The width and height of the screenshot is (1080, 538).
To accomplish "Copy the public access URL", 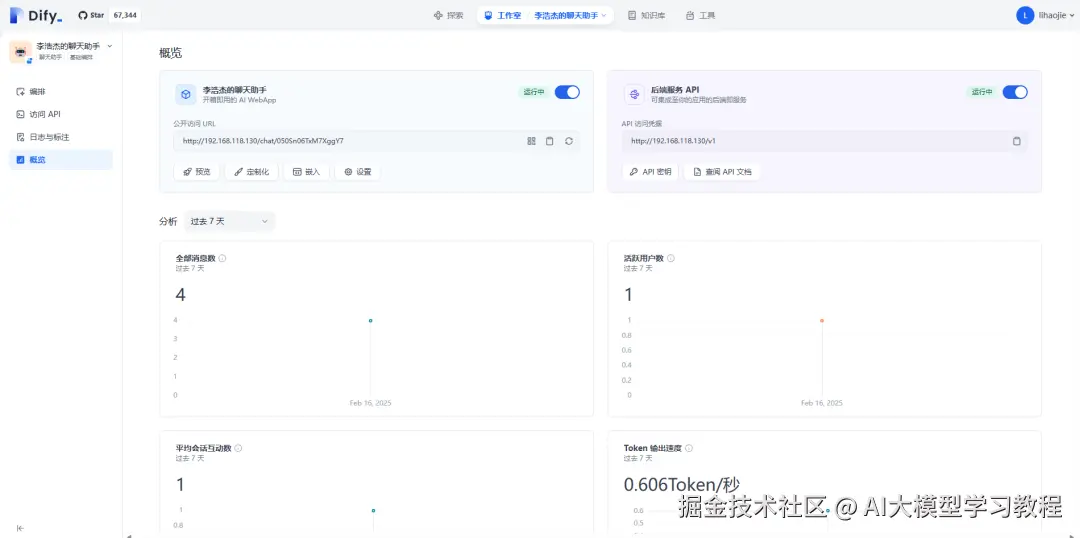I will click(x=550, y=141).
